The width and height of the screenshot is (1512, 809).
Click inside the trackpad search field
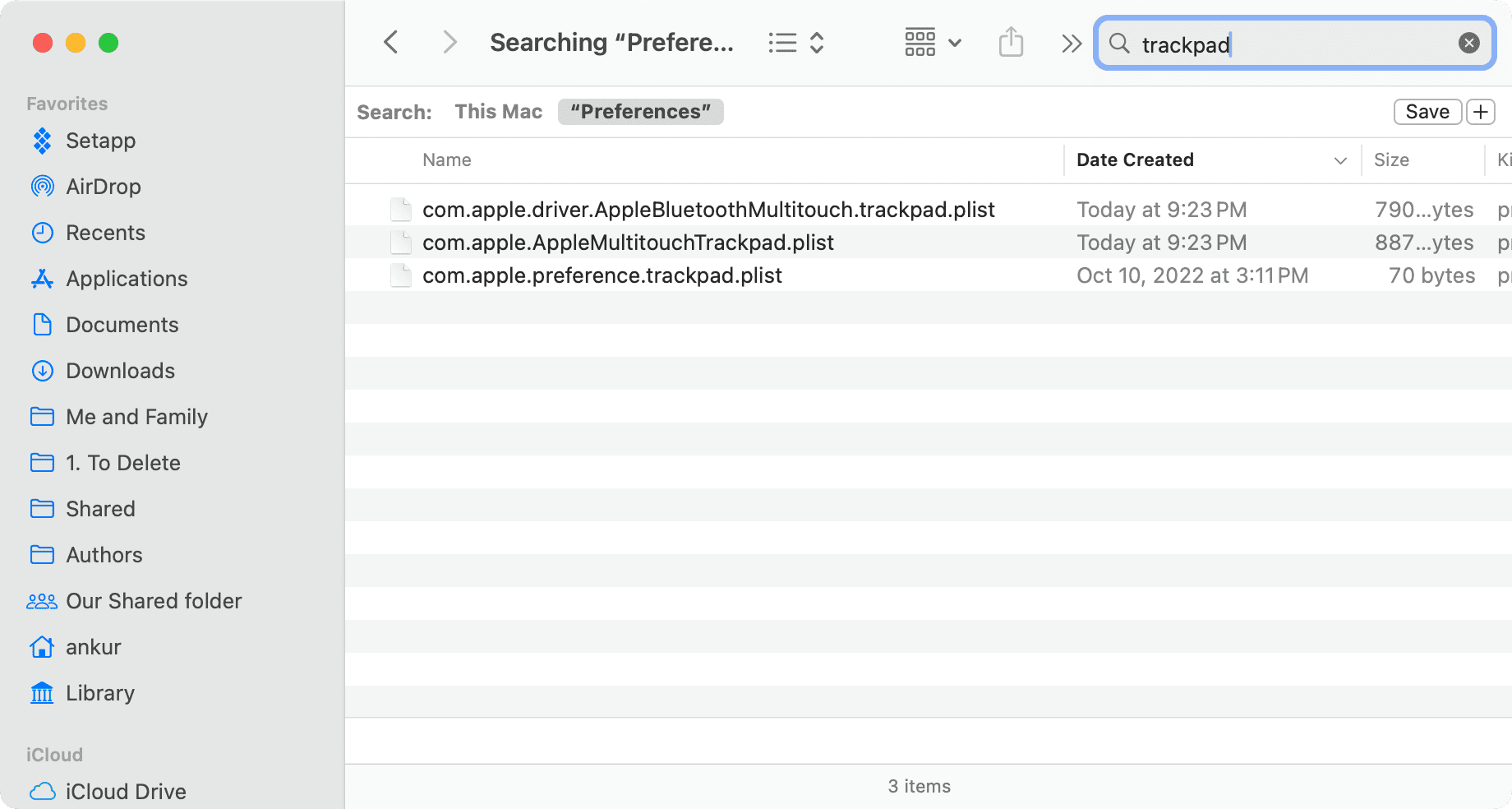click(x=1294, y=44)
